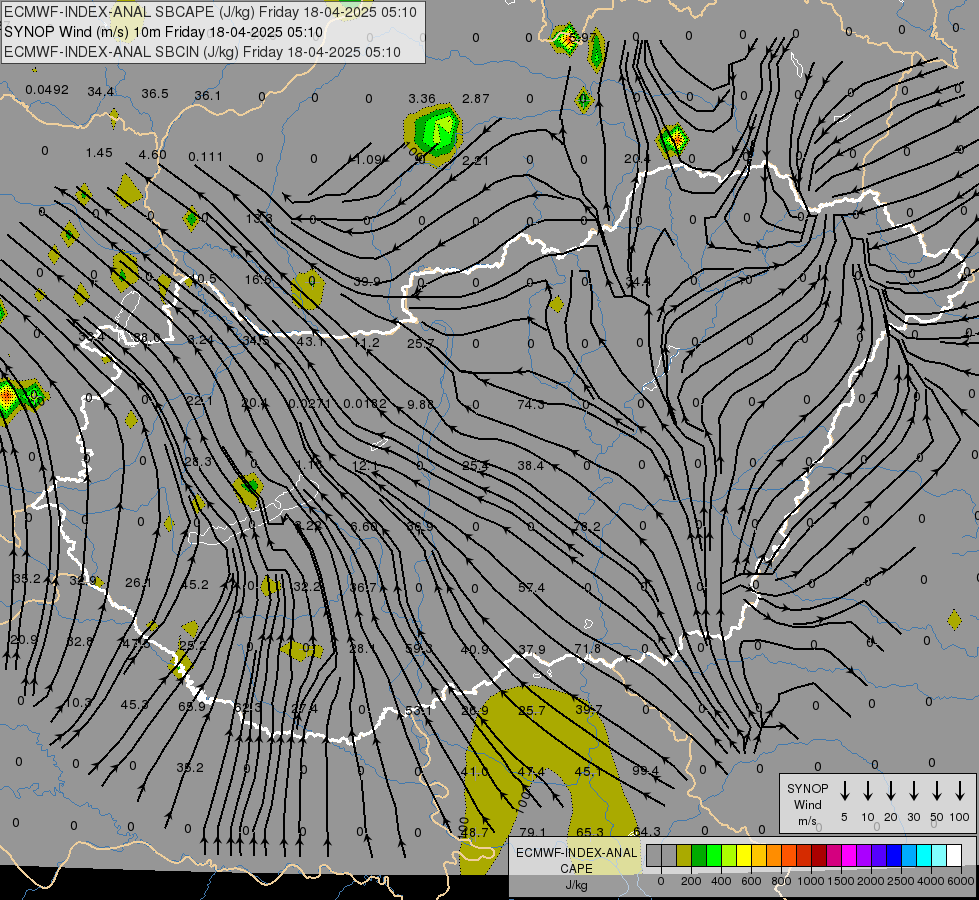Click the 'ECMWF-INDEX-ANAL SBCAPE' header line
This screenshot has height=900, width=979.
pyautogui.click(x=210, y=12)
